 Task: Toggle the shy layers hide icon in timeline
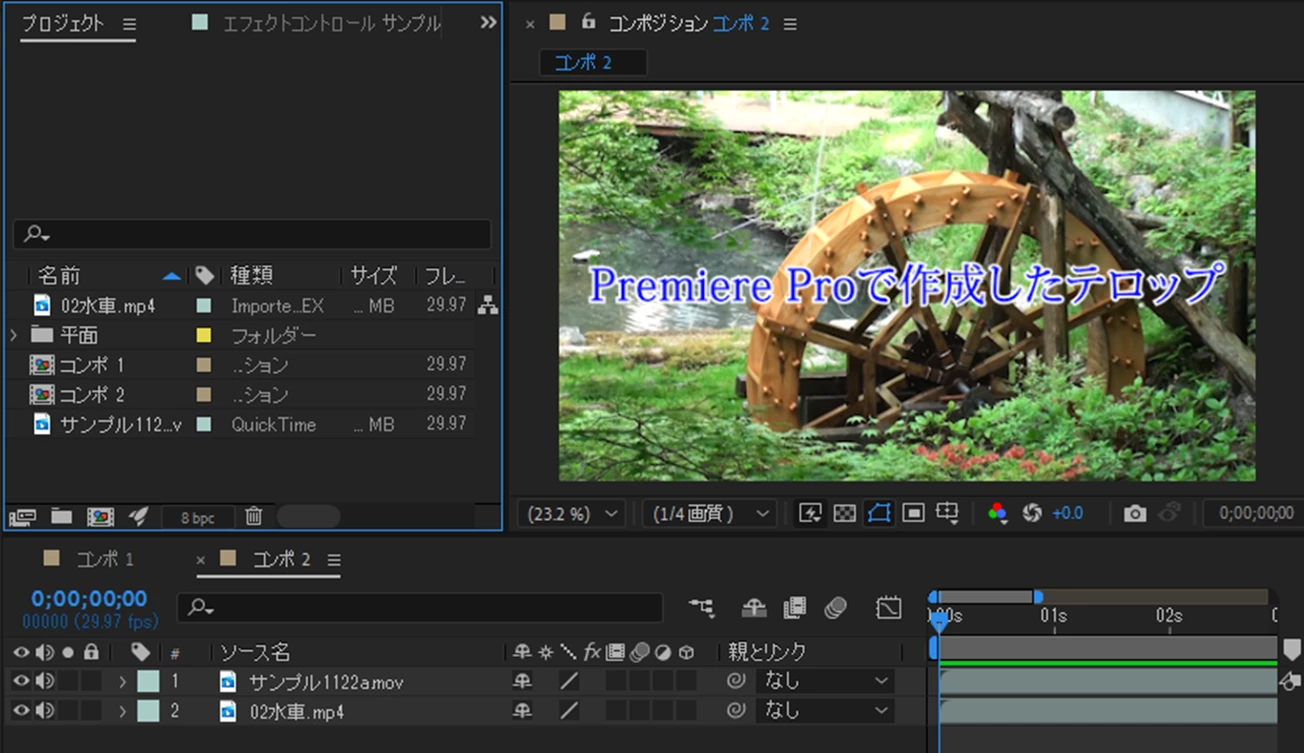click(x=754, y=607)
